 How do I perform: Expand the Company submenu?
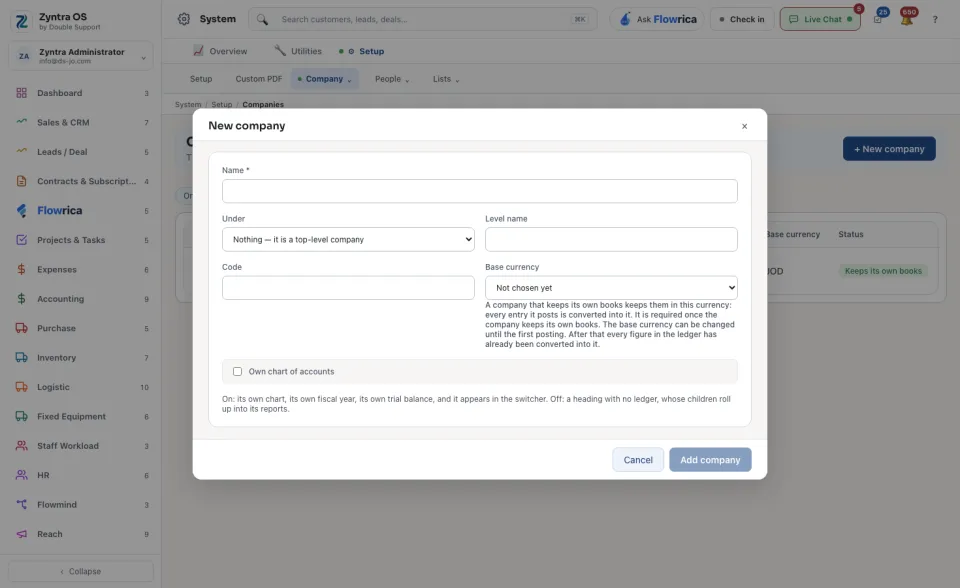324,79
